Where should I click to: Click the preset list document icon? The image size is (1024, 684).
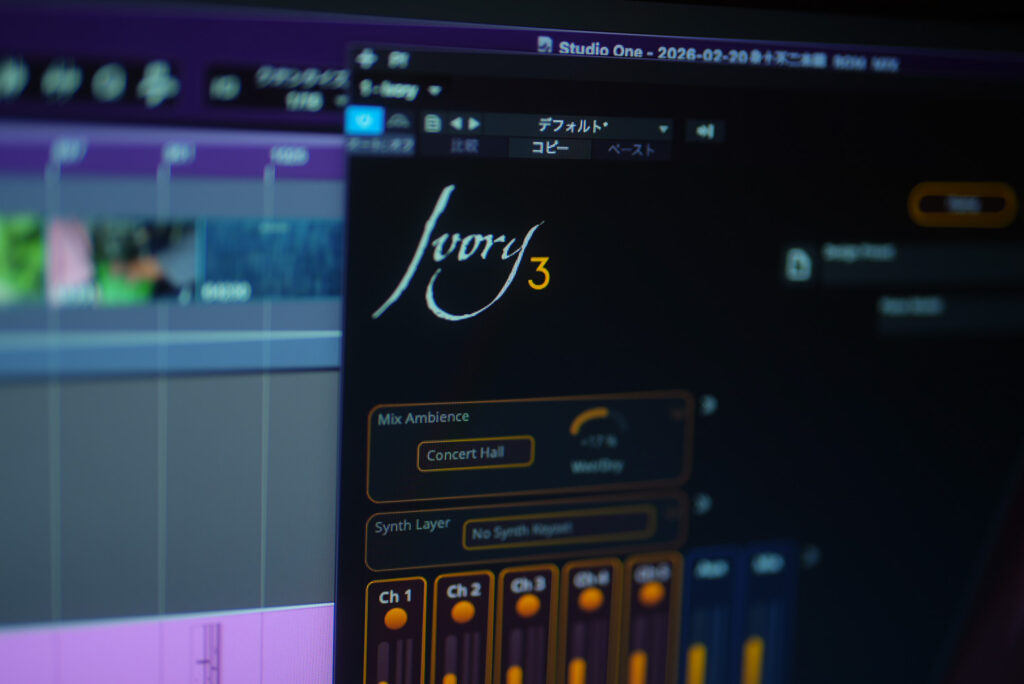click(x=432, y=124)
